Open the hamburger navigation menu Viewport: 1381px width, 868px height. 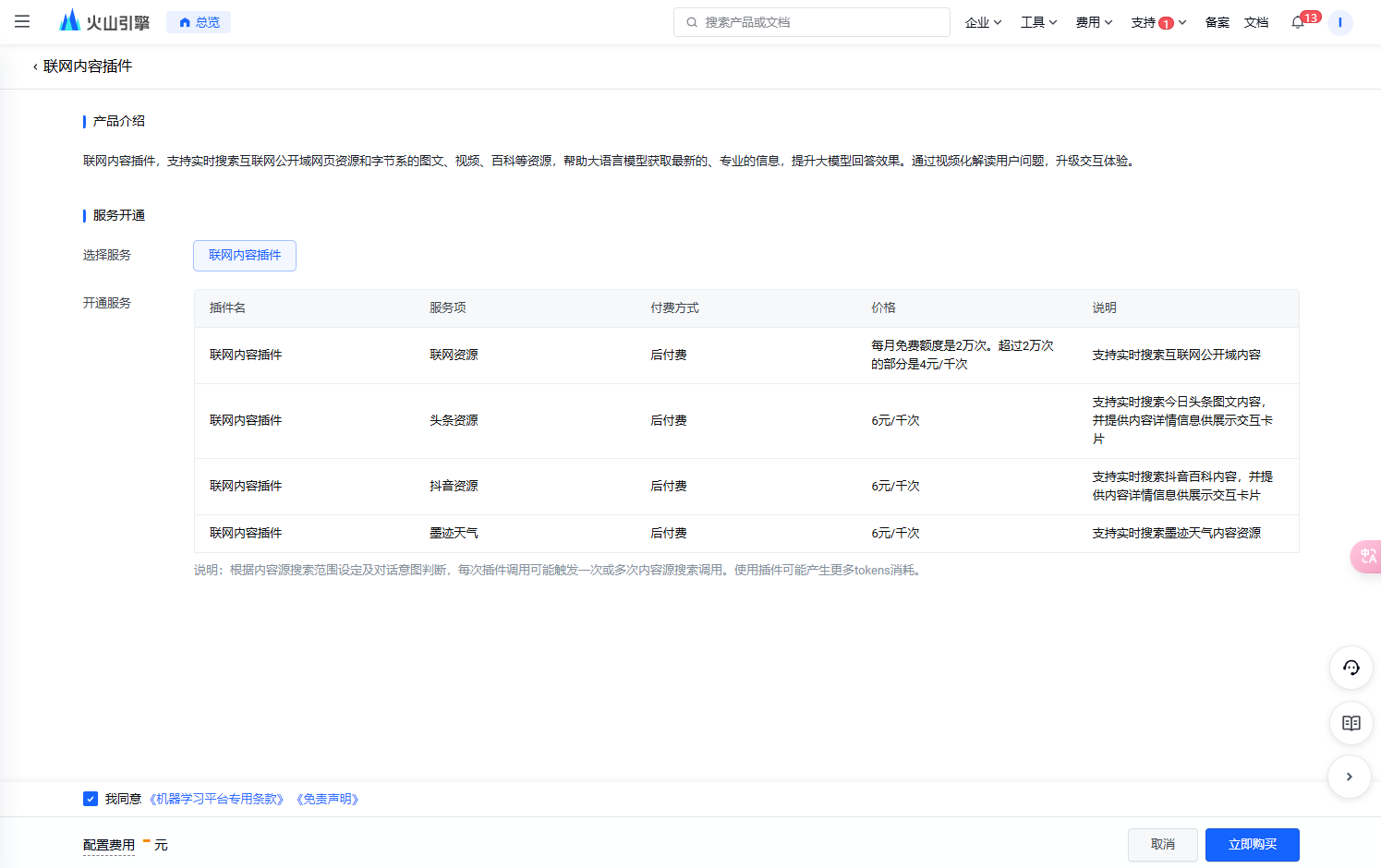tap(22, 21)
